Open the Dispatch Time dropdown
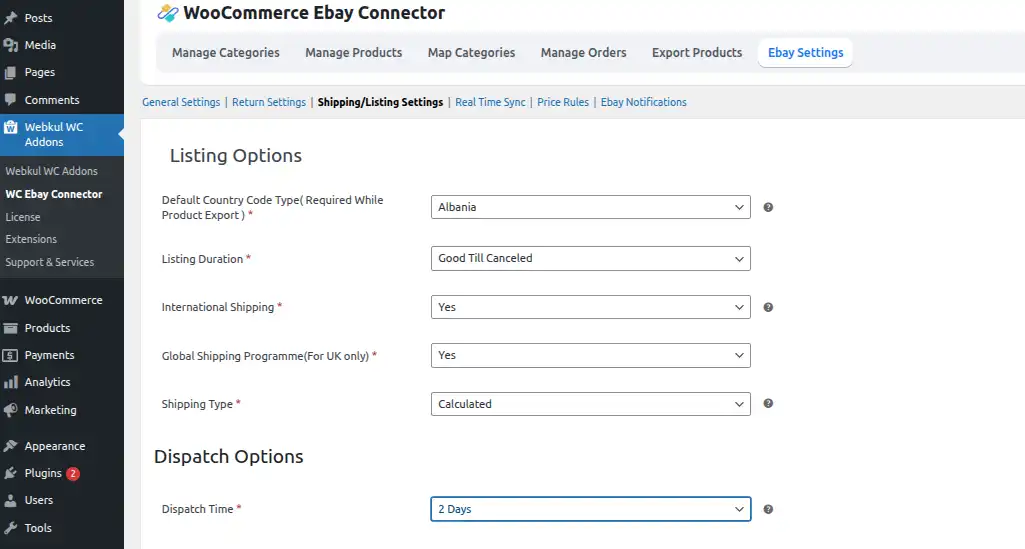The image size is (1025, 549). coord(590,509)
